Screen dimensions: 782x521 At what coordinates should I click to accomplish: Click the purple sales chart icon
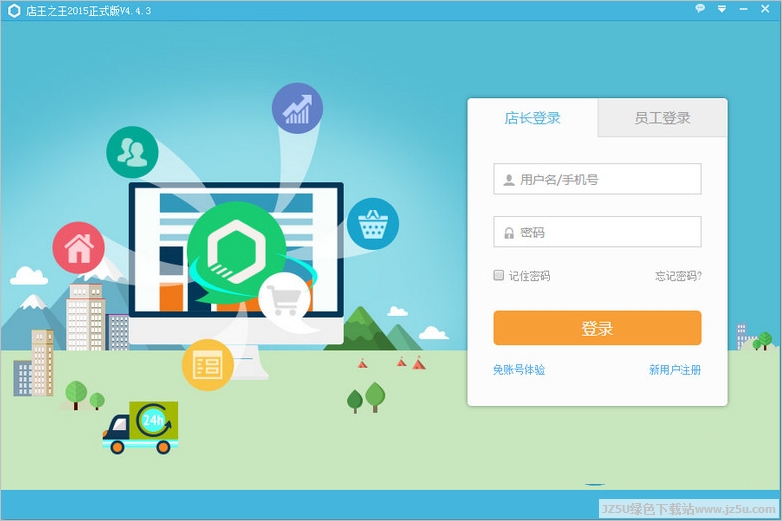pos(297,108)
